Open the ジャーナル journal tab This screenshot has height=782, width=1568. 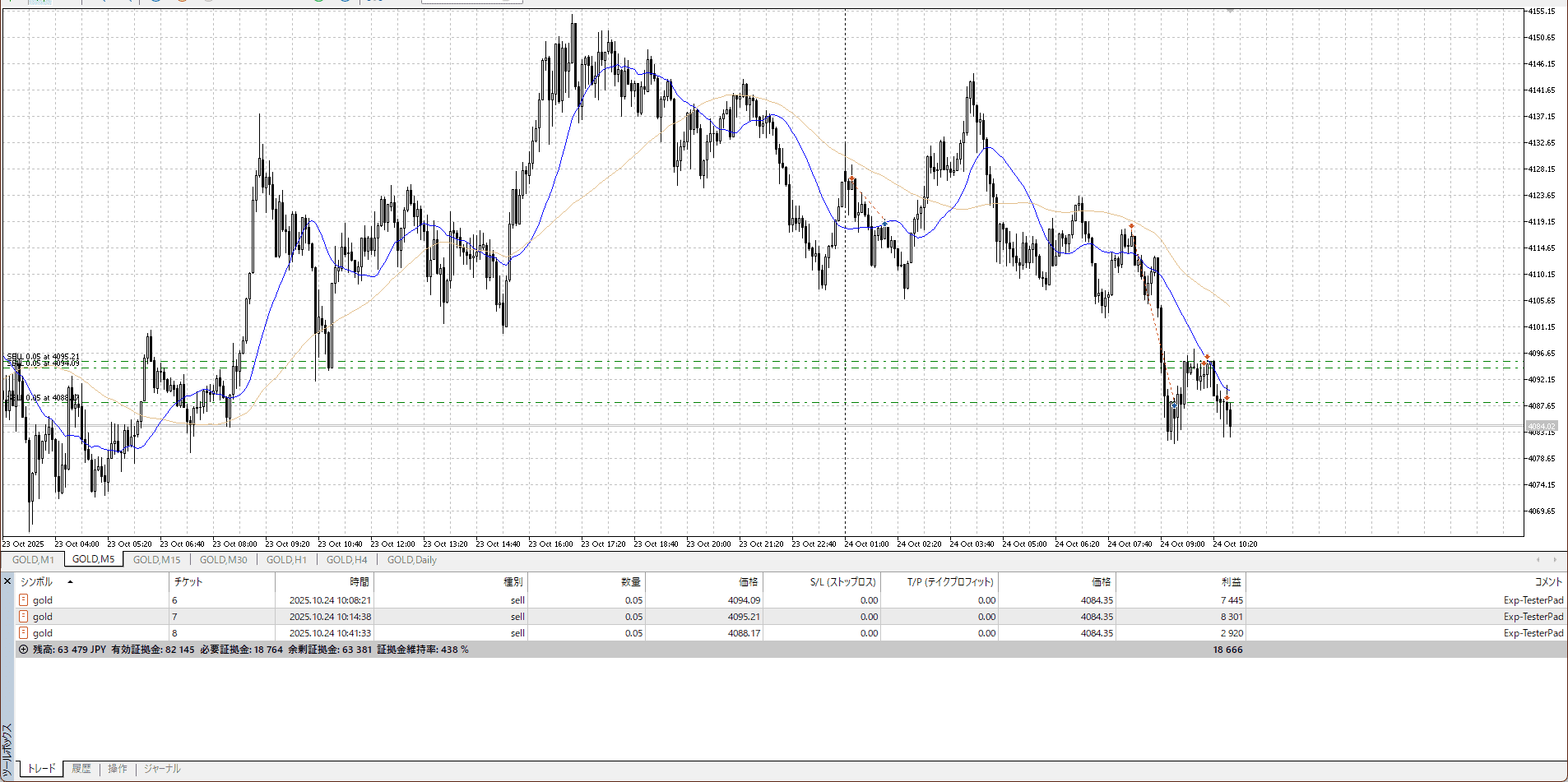click(x=162, y=769)
